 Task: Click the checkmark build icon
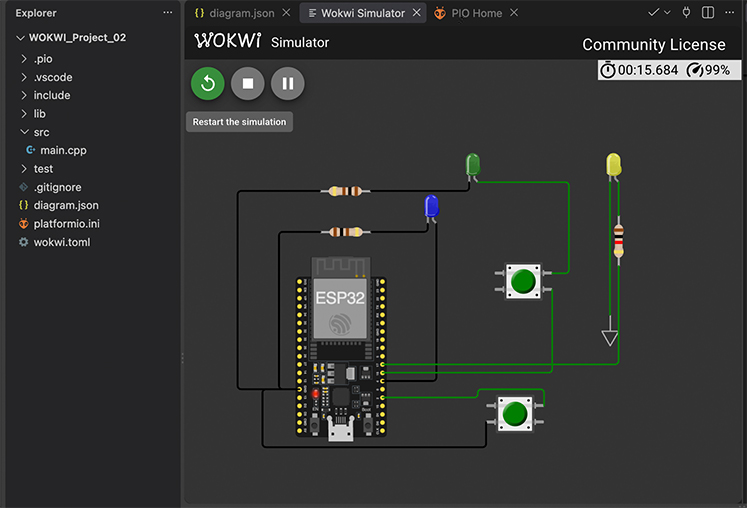(x=654, y=13)
